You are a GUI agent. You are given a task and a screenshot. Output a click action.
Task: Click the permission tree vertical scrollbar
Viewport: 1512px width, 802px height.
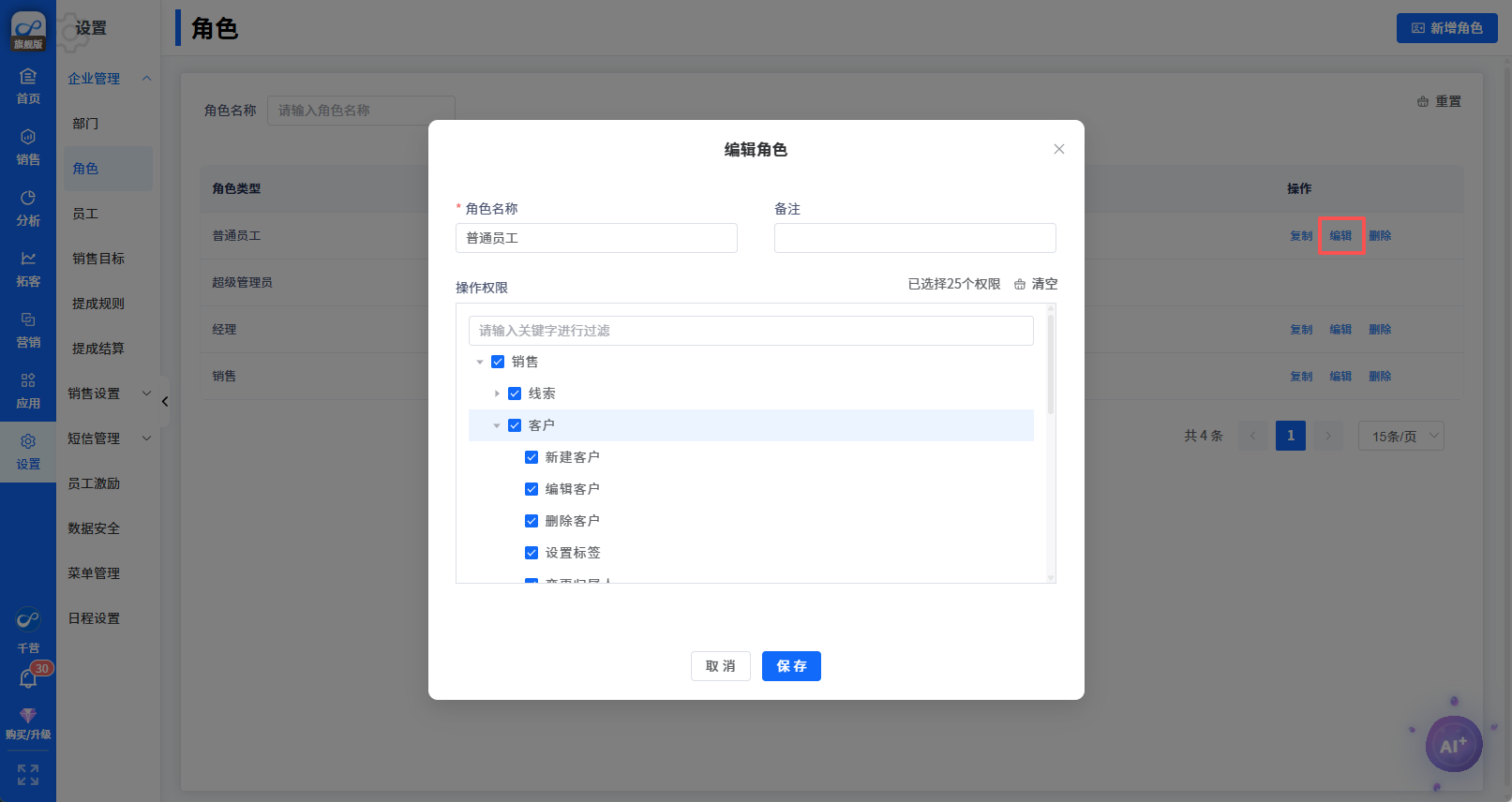point(1050,365)
